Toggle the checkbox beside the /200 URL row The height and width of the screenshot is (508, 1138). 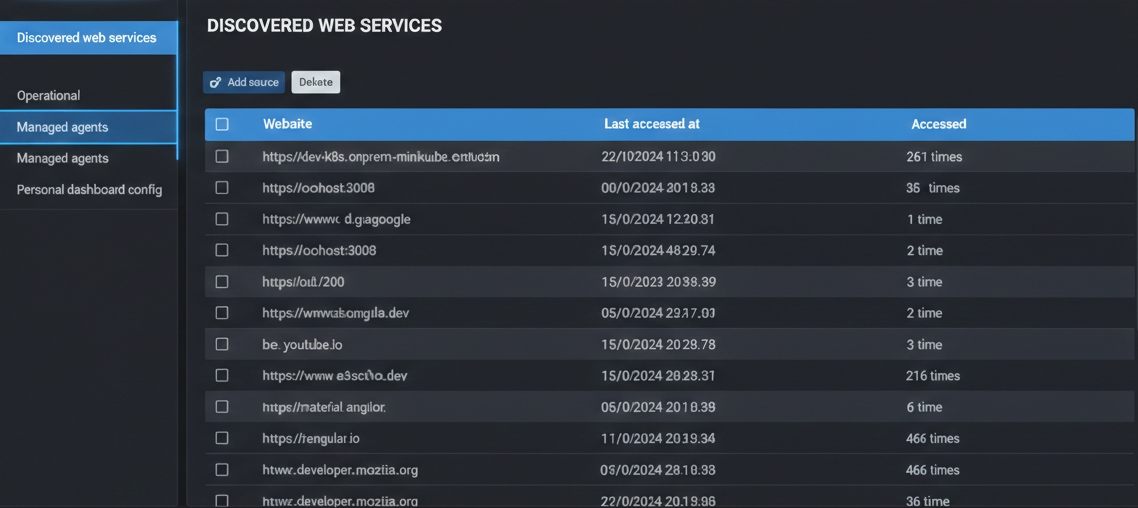click(222, 282)
